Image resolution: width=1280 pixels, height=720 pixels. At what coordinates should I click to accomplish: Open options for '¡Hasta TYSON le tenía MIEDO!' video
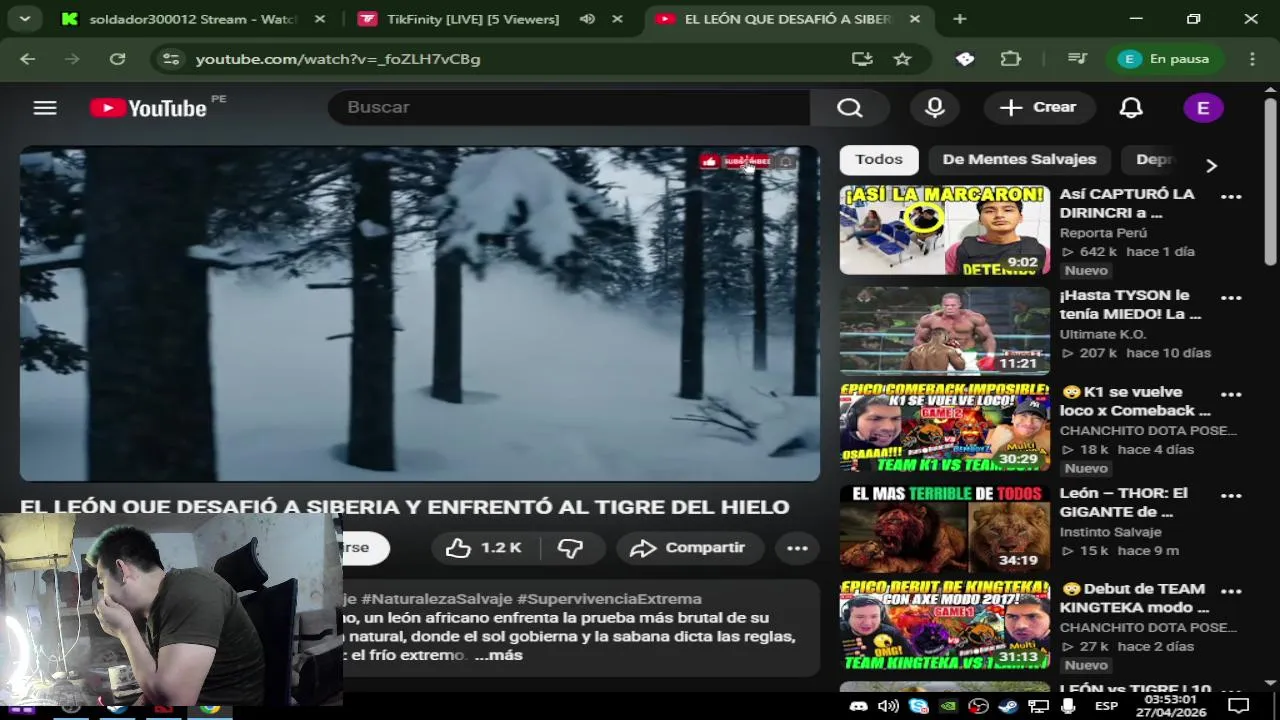click(1231, 298)
